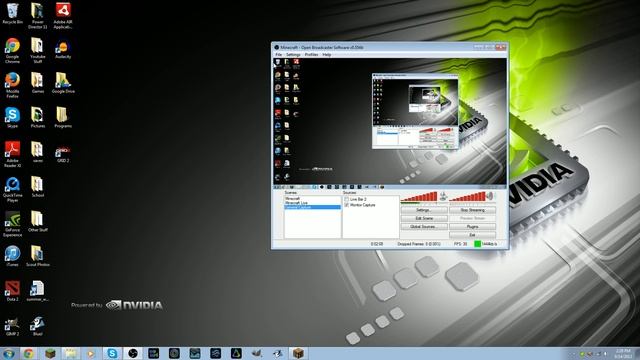The width and height of the screenshot is (640, 360).
Task: Click the Dropped Frames status text
Action: click(x=419, y=244)
